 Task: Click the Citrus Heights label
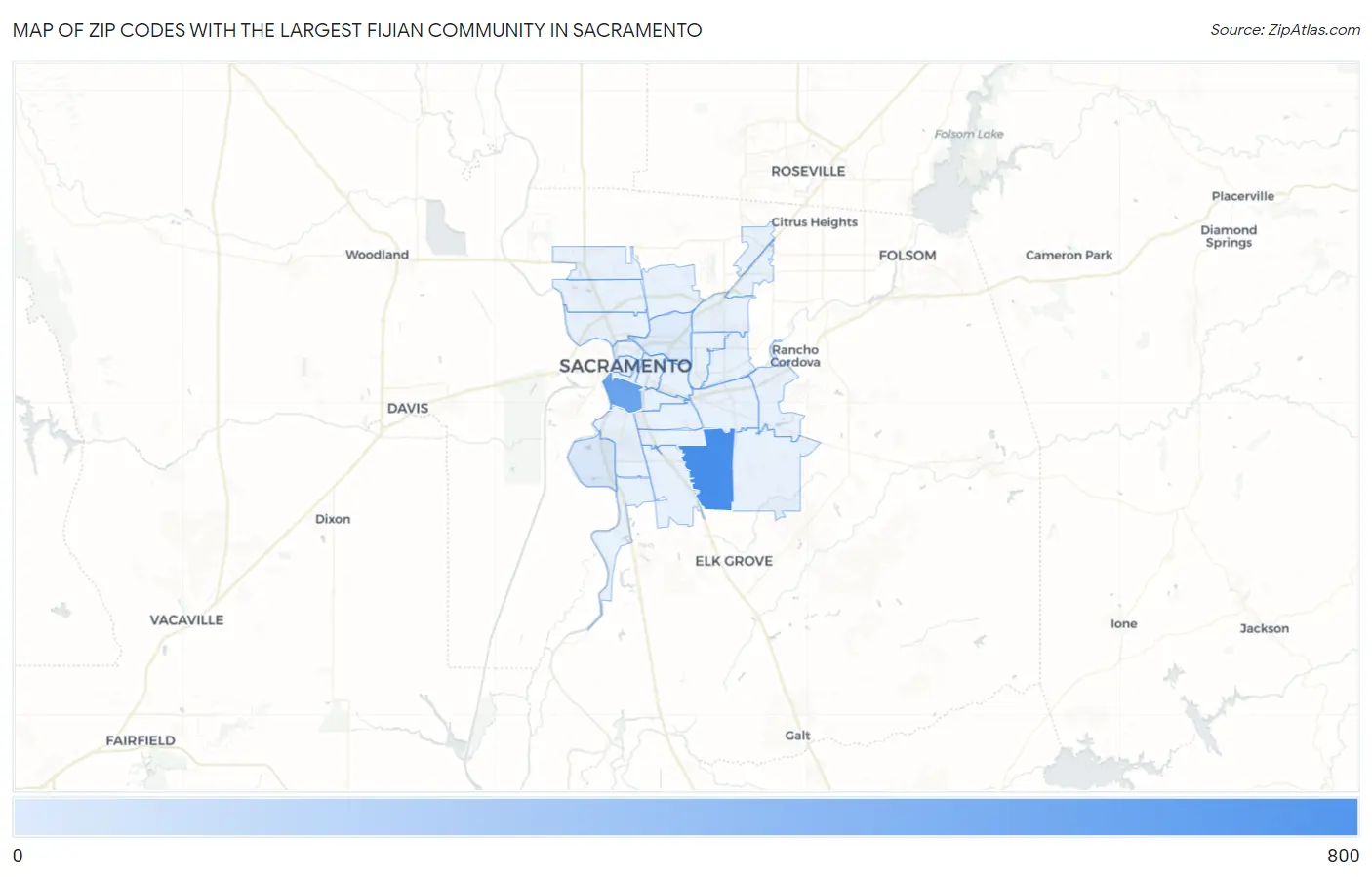click(x=815, y=222)
